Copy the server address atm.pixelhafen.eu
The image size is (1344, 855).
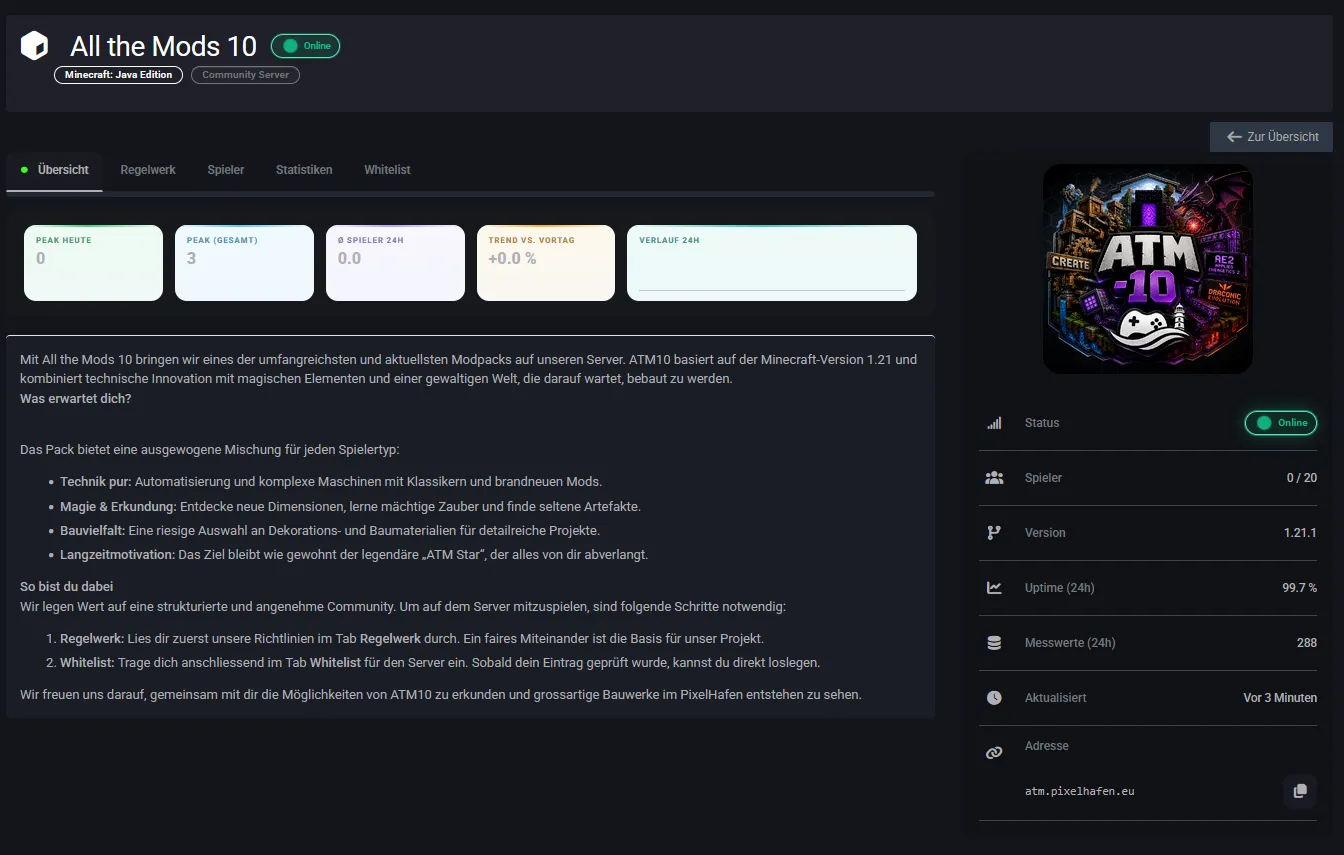coord(1300,791)
